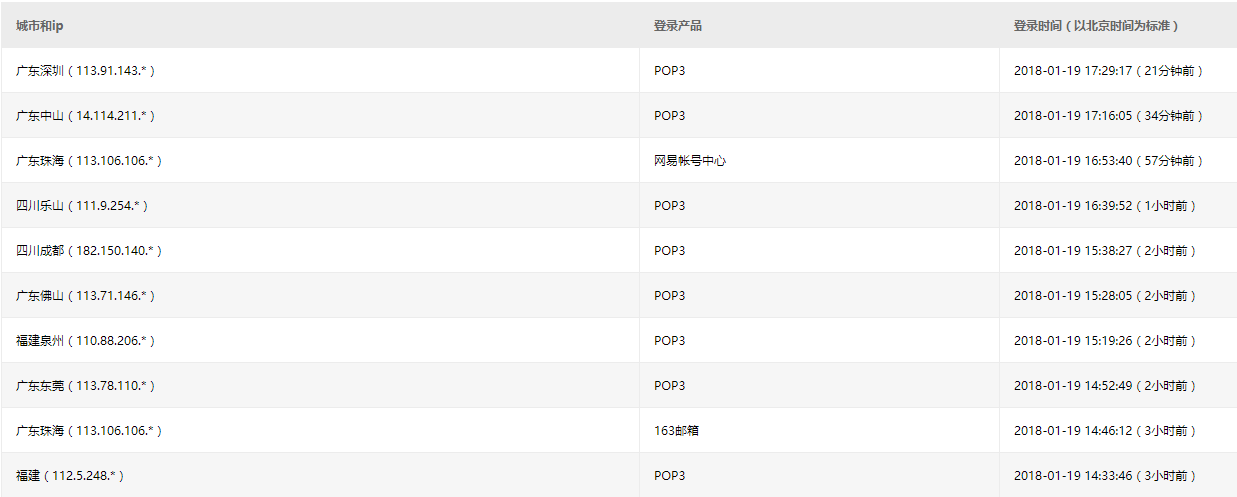The height and width of the screenshot is (497, 1237).
Task: Click the 登录产品 column header
Action: (x=678, y=25)
